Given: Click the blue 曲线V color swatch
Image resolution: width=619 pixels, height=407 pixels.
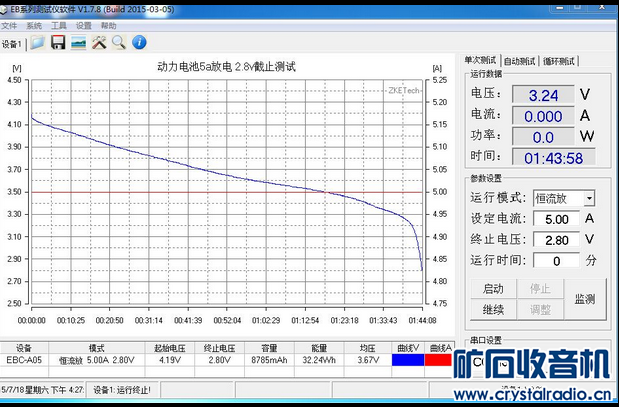Looking at the screenshot, I should 408,360.
